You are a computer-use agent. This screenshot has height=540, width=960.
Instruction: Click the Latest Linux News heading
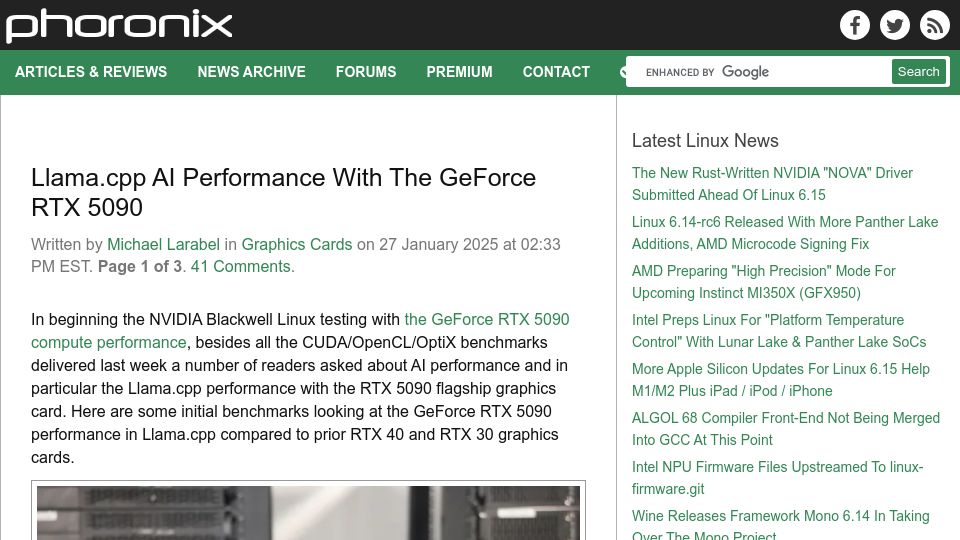[x=705, y=140]
